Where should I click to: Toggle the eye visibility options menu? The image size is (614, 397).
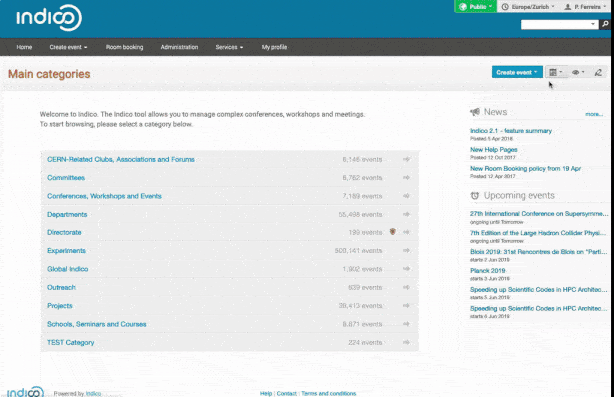pyautogui.click(x=578, y=72)
